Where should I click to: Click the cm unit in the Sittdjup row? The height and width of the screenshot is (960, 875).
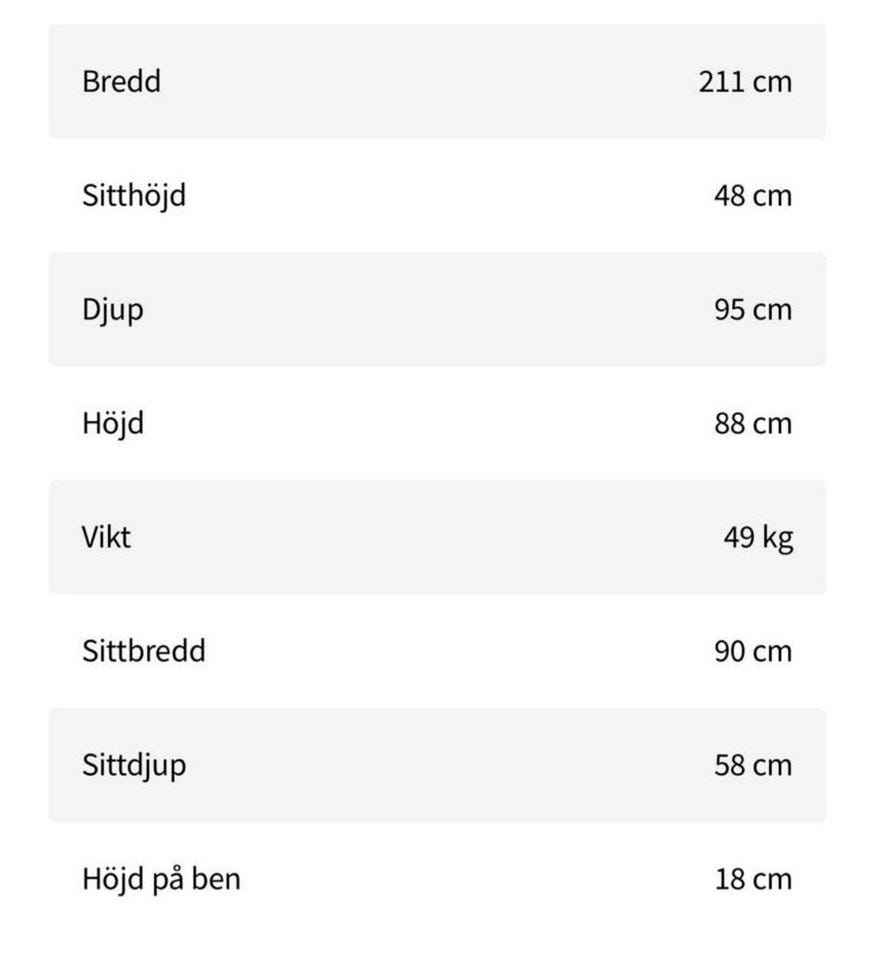[x=772, y=766]
